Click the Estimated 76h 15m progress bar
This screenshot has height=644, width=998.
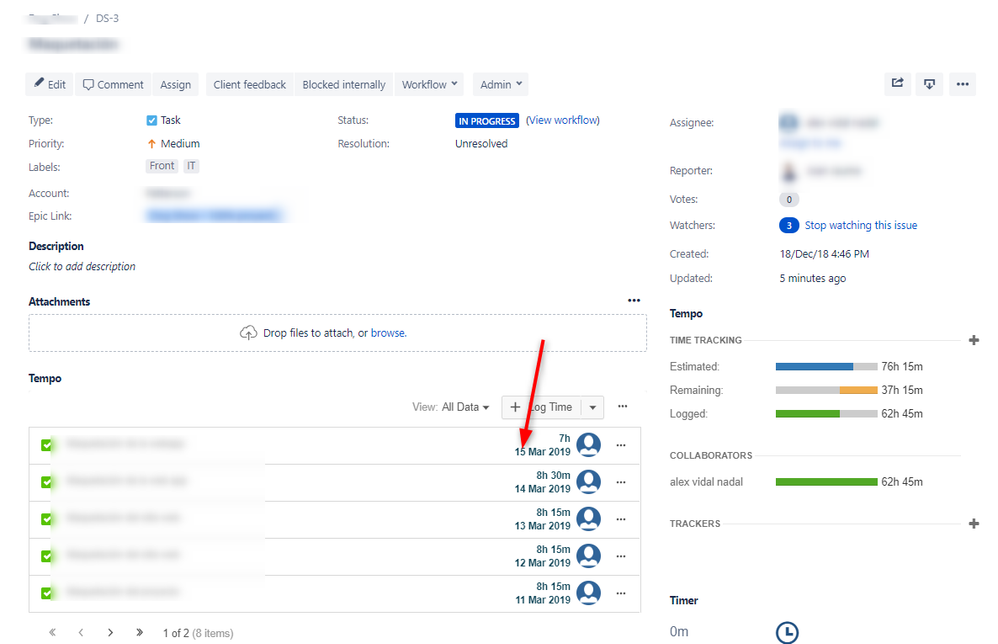(826, 367)
